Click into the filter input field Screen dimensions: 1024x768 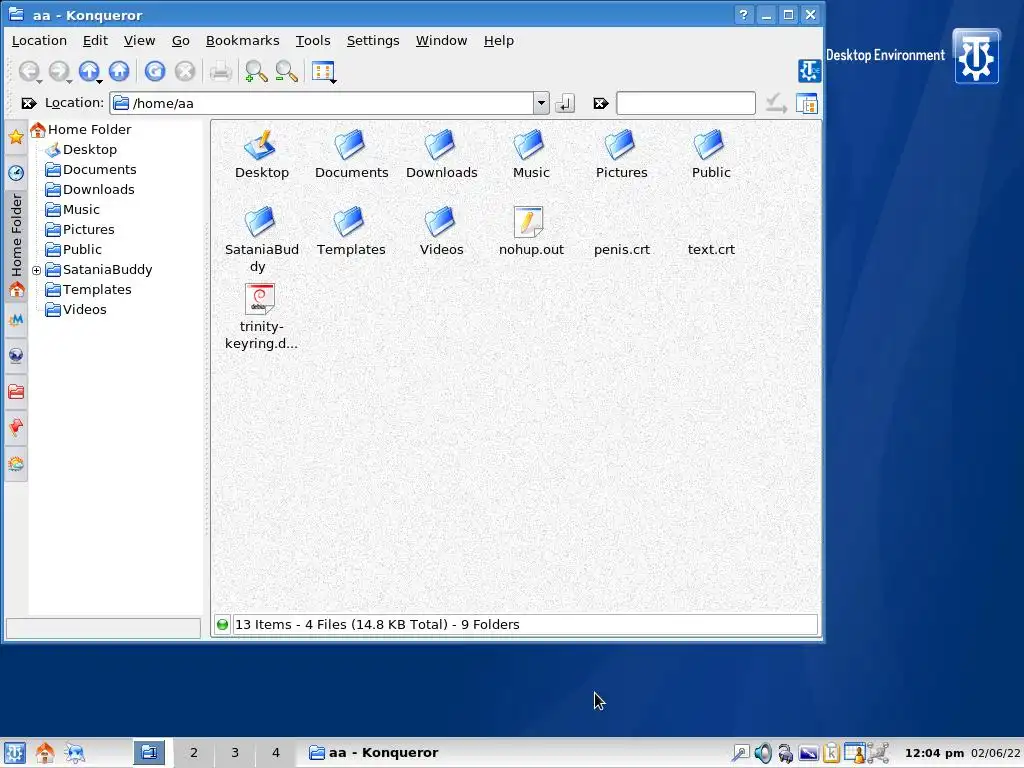[x=686, y=103]
